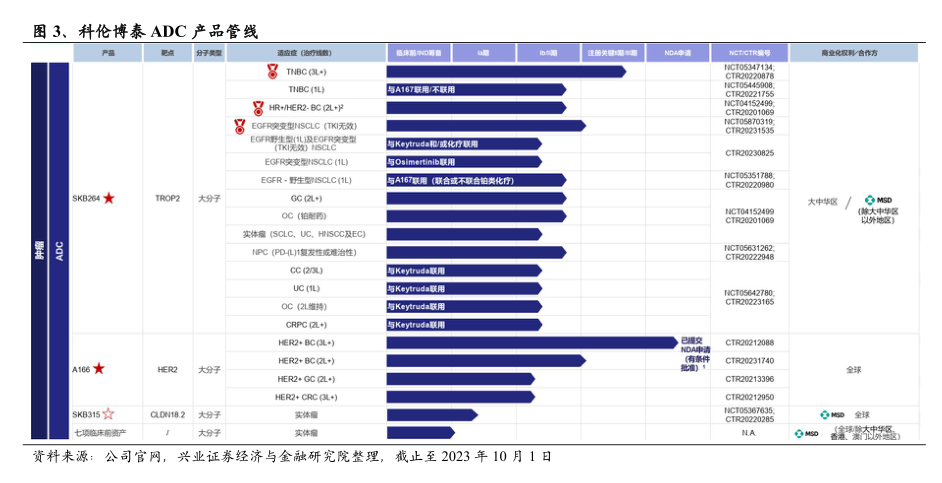942x483 pixels.
Task: Select the red star next to A166
Action: (x=99, y=369)
